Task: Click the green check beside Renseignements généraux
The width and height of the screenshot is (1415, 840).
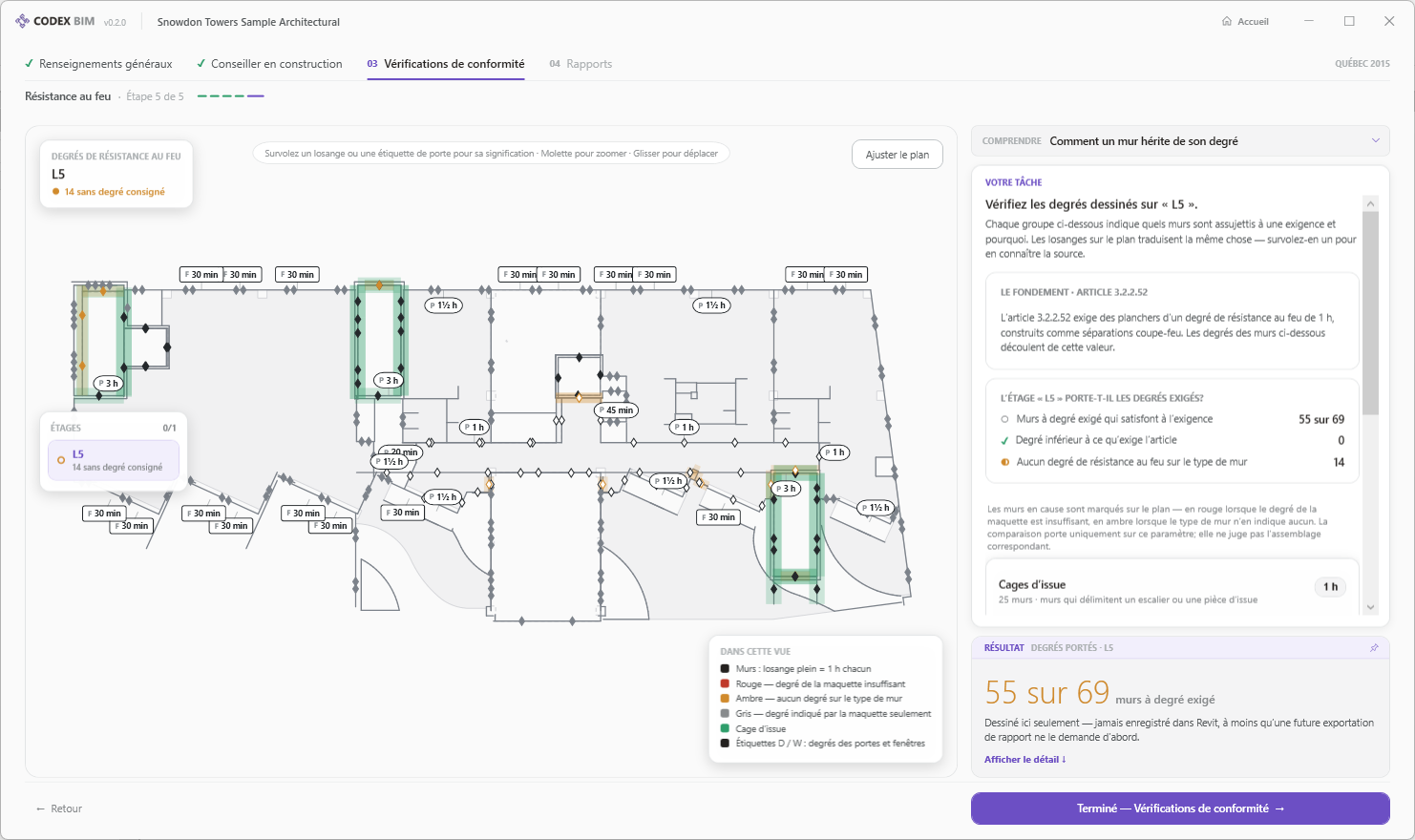Action: click(x=30, y=64)
